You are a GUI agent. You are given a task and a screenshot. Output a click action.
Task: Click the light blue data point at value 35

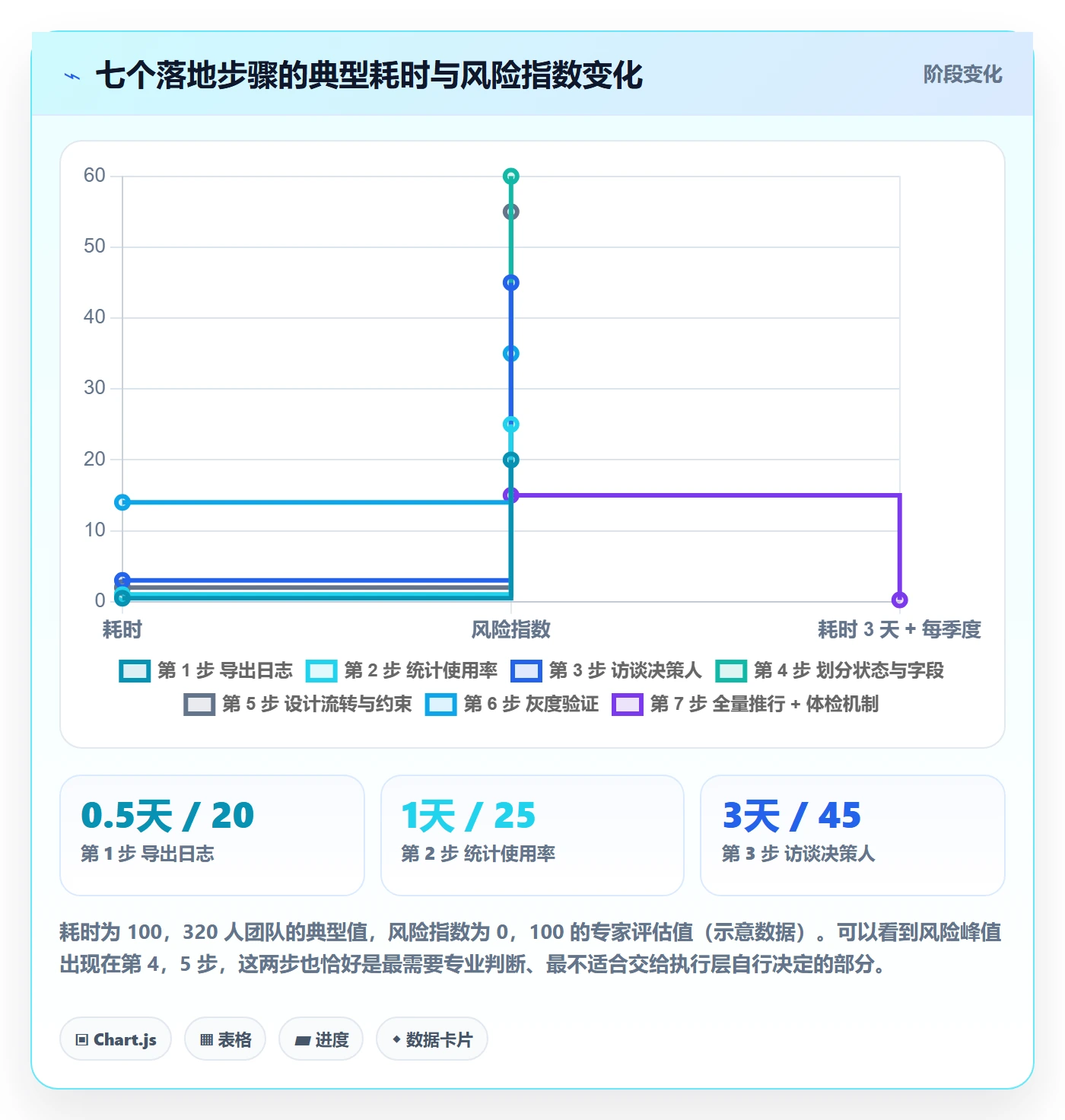click(x=511, y=353)
